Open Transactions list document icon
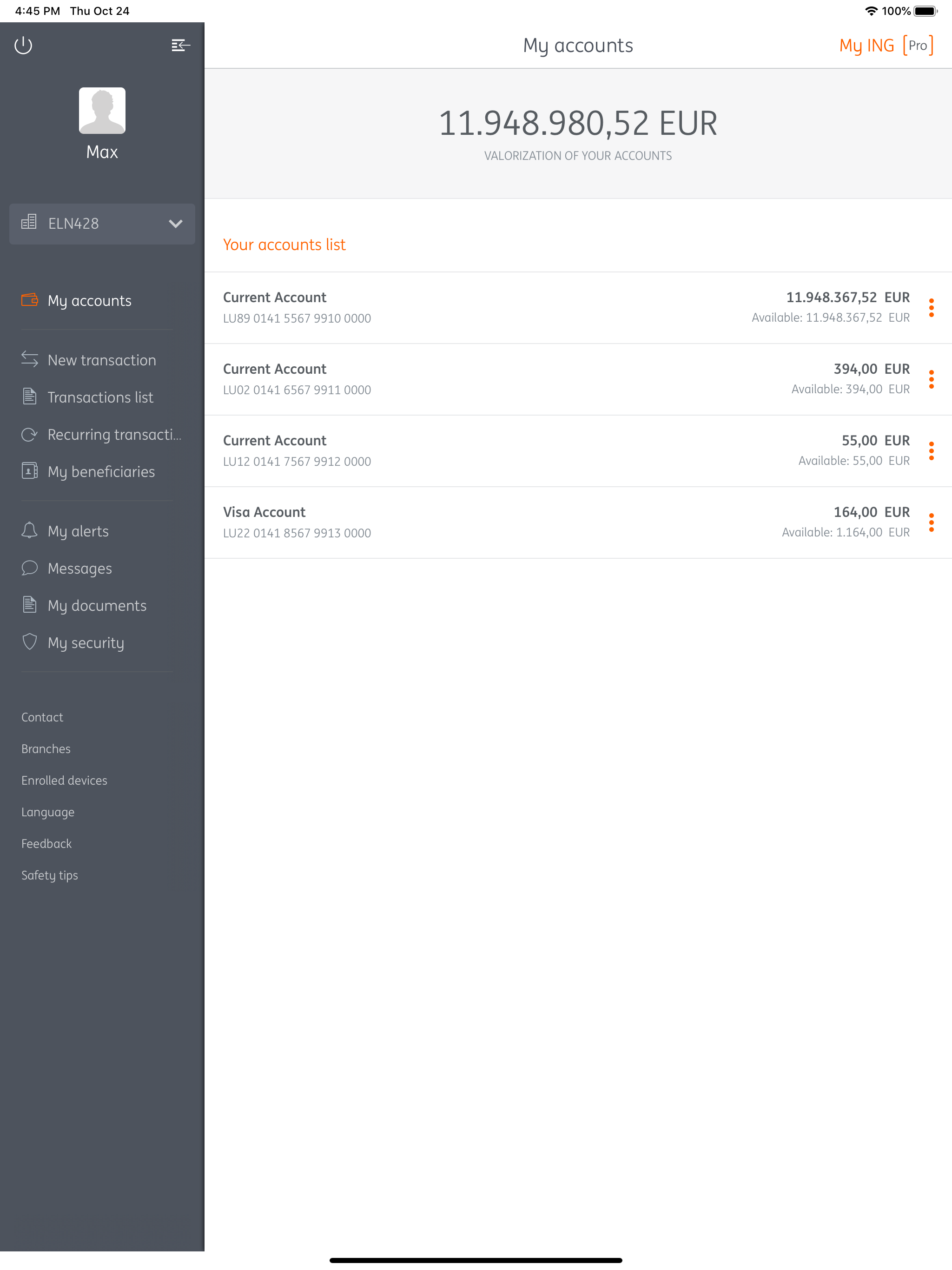The height and width of the screenshot is (1270, 952). [29, 397]
